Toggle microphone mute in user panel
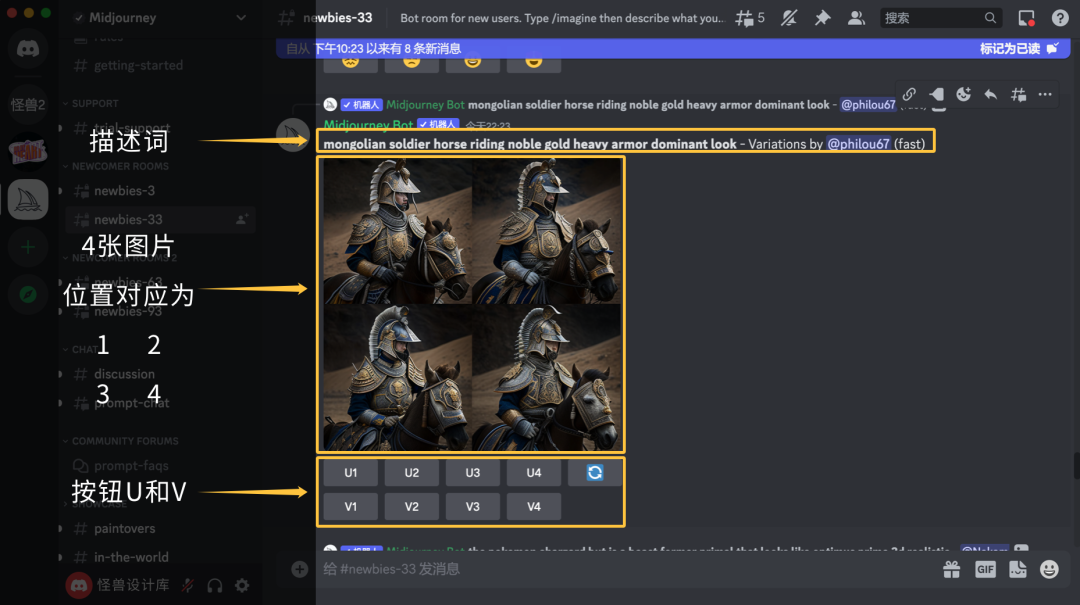 tap(187, 586)
